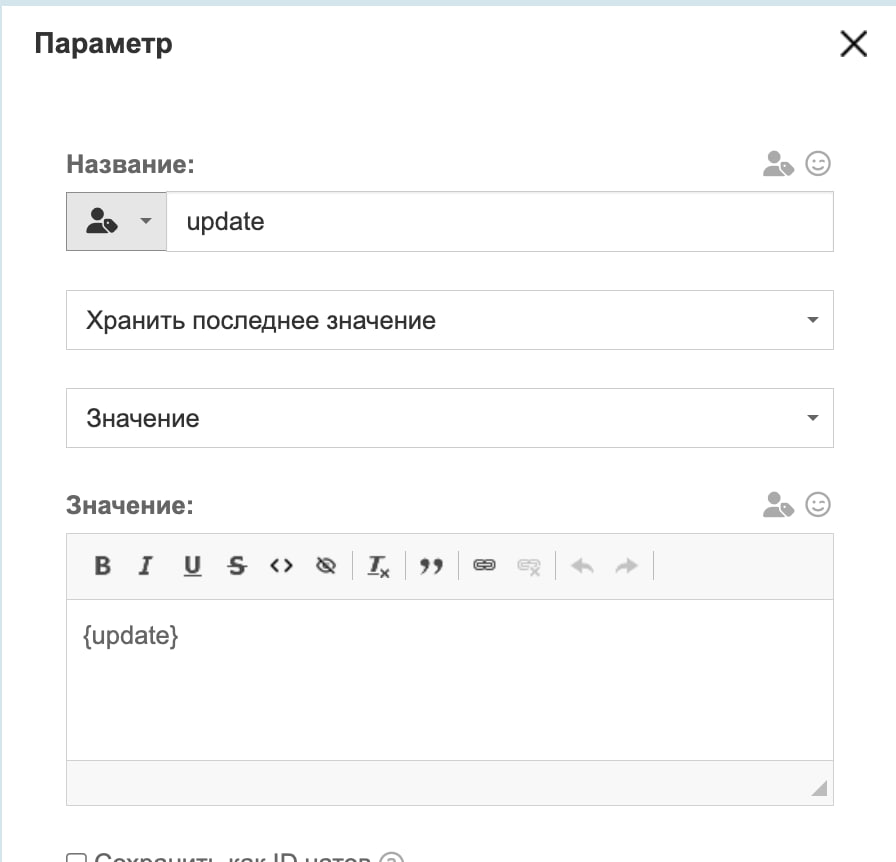Image resolution: width=896 pixels, height=862 pixels.
Task: Close the 'Параметр' dialog
Action: [x=853, y=44]
